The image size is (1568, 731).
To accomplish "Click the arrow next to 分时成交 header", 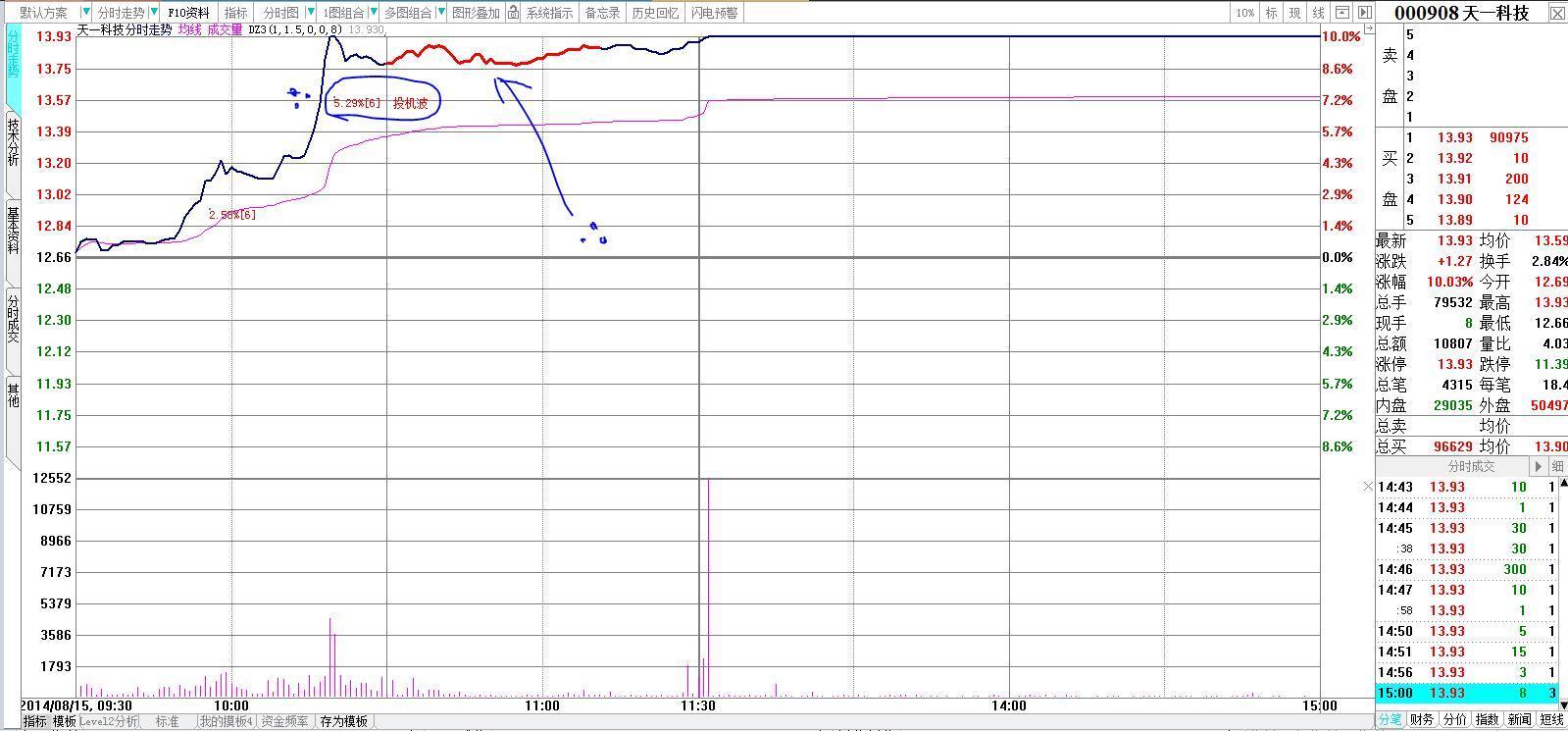I will tap(1538, 467).
